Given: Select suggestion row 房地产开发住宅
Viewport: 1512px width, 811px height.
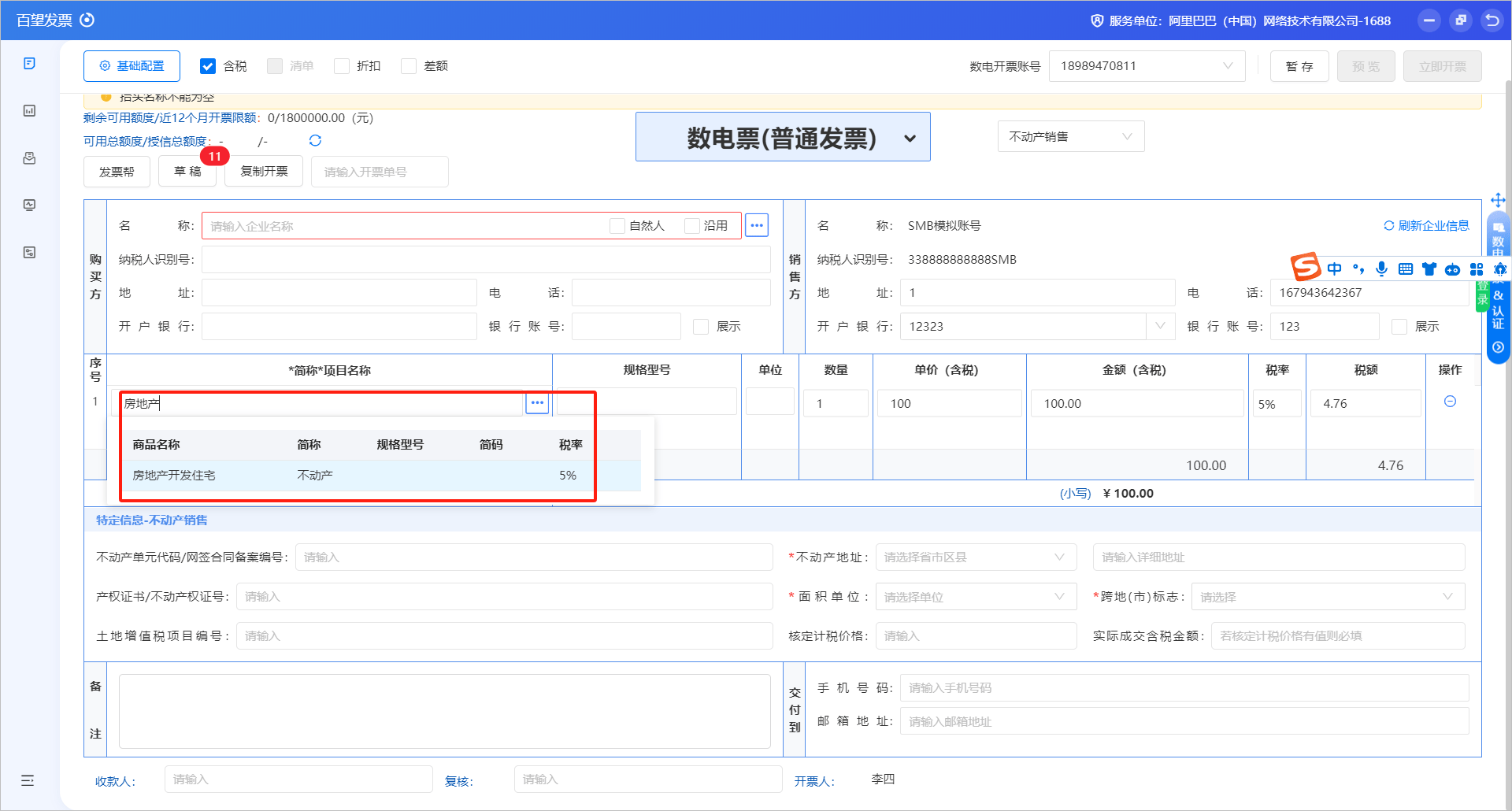Looking at the screenshot, I should 382,476.
